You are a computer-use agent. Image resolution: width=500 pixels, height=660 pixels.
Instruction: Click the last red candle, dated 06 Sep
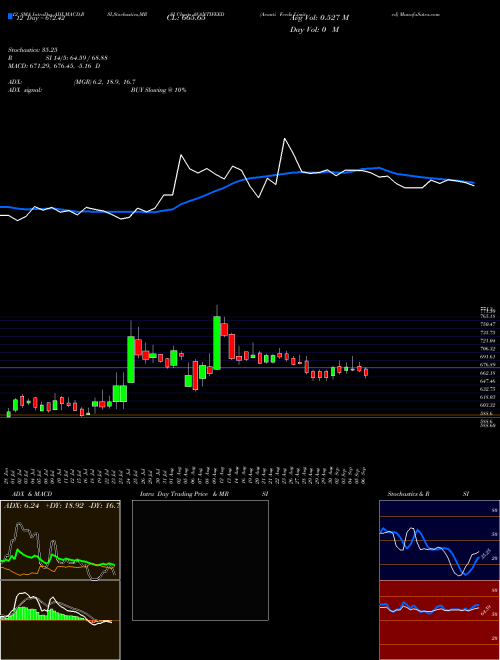pos(366,372)
